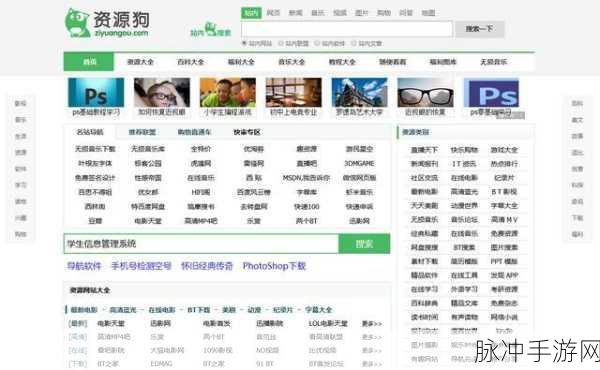Select the 站内 search tab
This screenshot has width=600, height=370.
[x=251, y=13]
